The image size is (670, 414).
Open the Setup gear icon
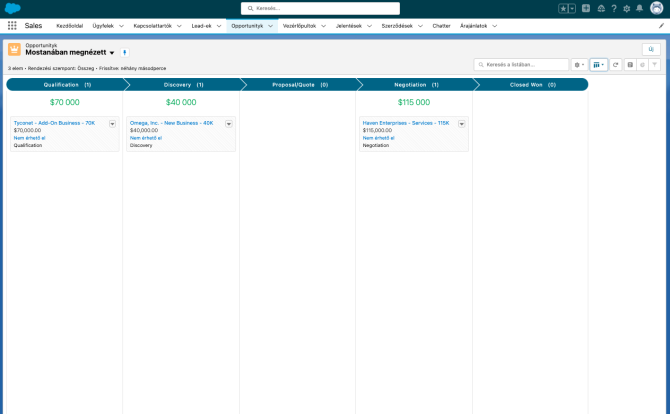click(627, 8)
